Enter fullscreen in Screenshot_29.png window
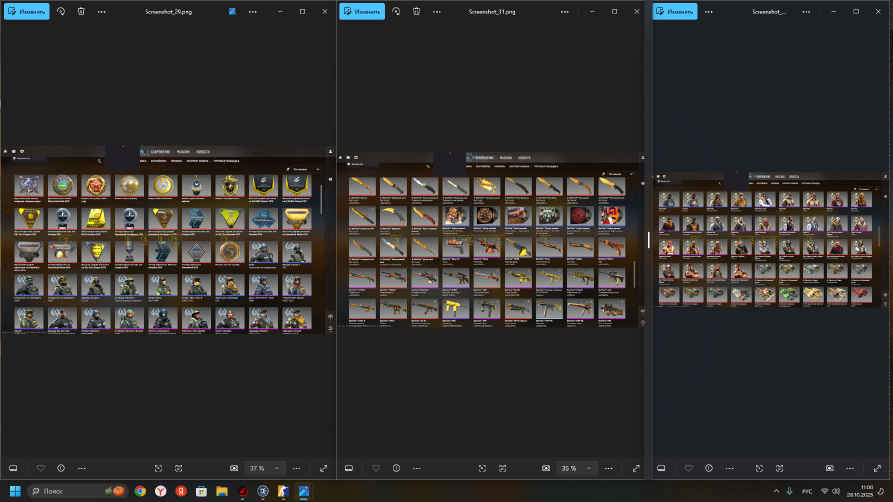Viewport: 893px width, 502px height. click(323, 468)
